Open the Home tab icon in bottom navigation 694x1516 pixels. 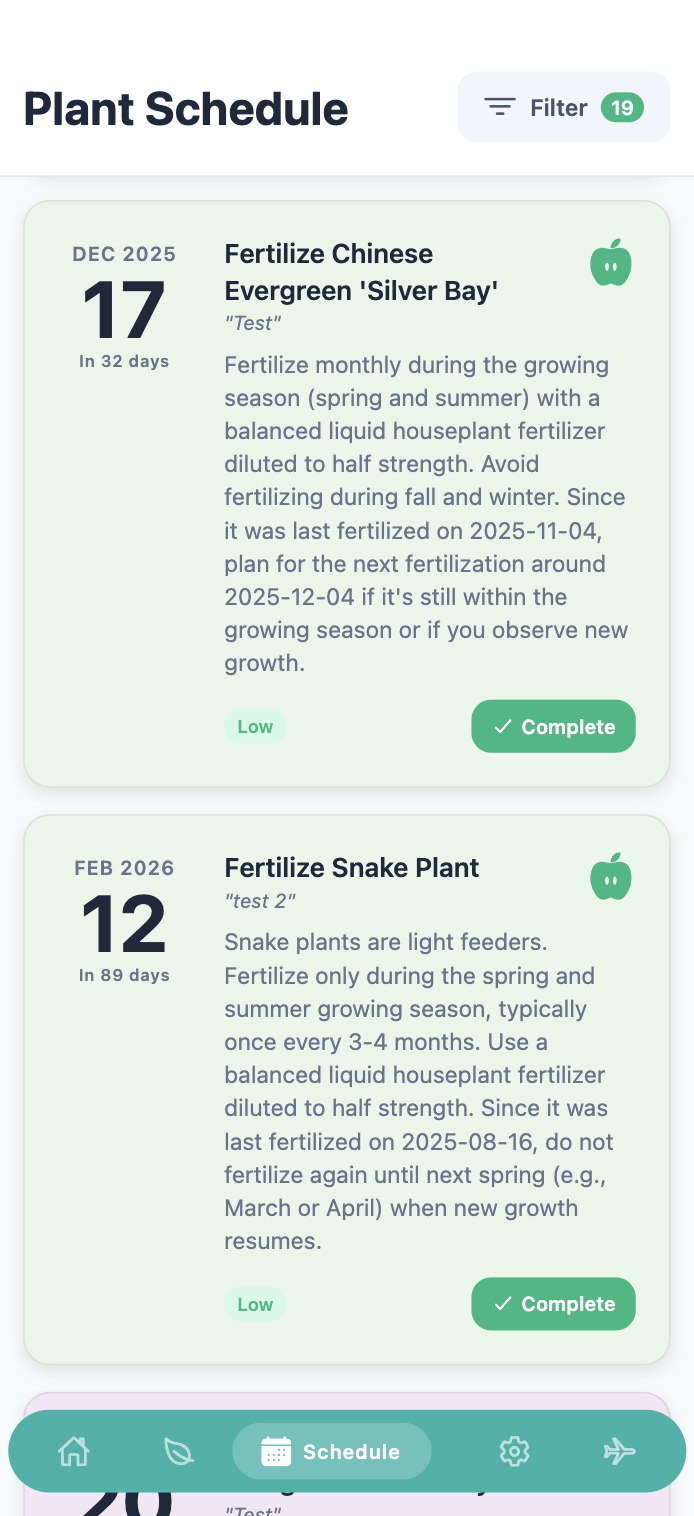coord(74,1451)
